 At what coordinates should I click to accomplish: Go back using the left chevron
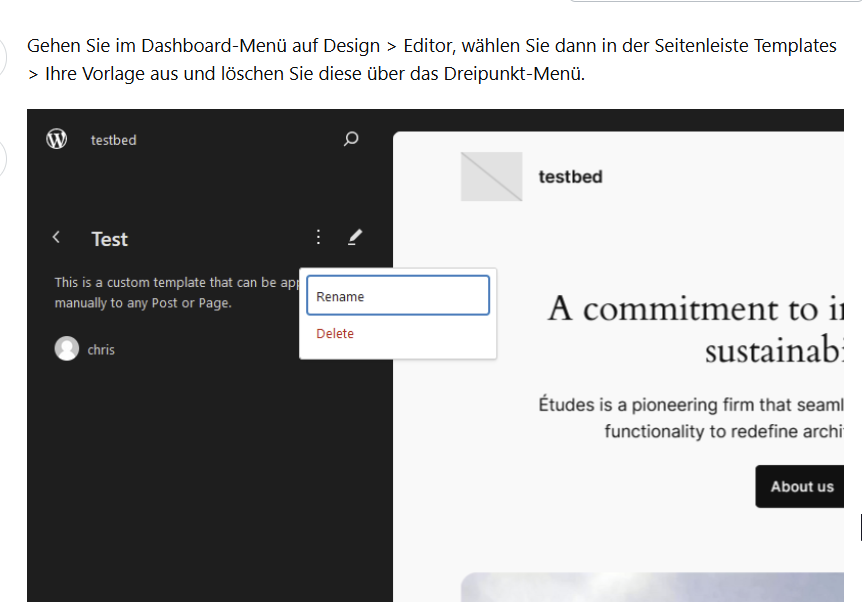pos(56,238)
